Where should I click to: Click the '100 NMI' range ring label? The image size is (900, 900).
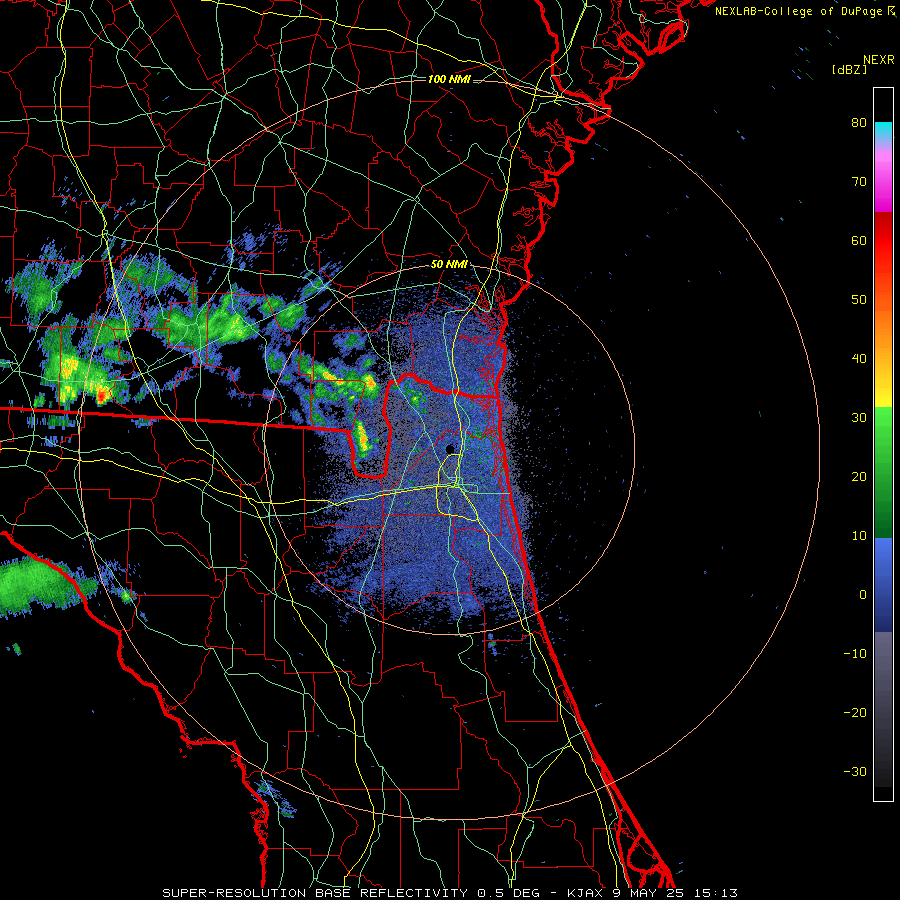(449, 79)
